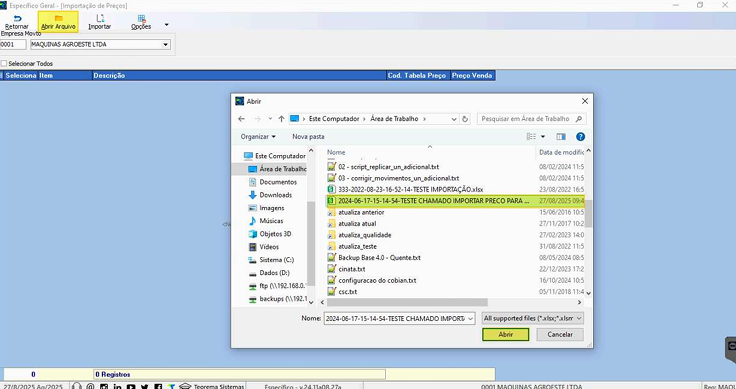Open Músicas in the navigation pane
736x389 pixels.
pyautogui.click(x=266, y=221)
